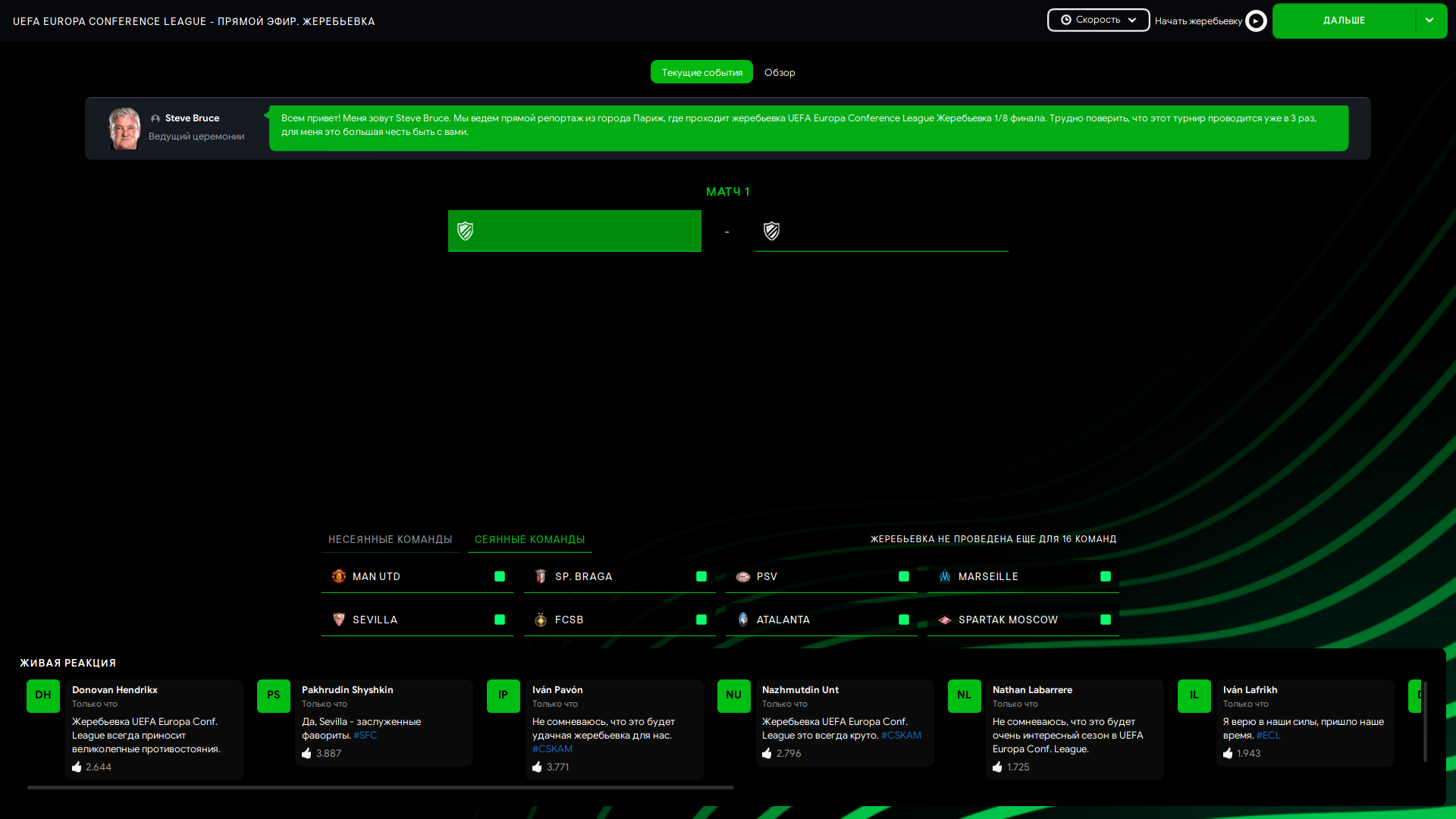The height and width of the screenshot is (819, 1456).
Task: Click the ATALANTA team name
Action: click(x=783, y=620)
